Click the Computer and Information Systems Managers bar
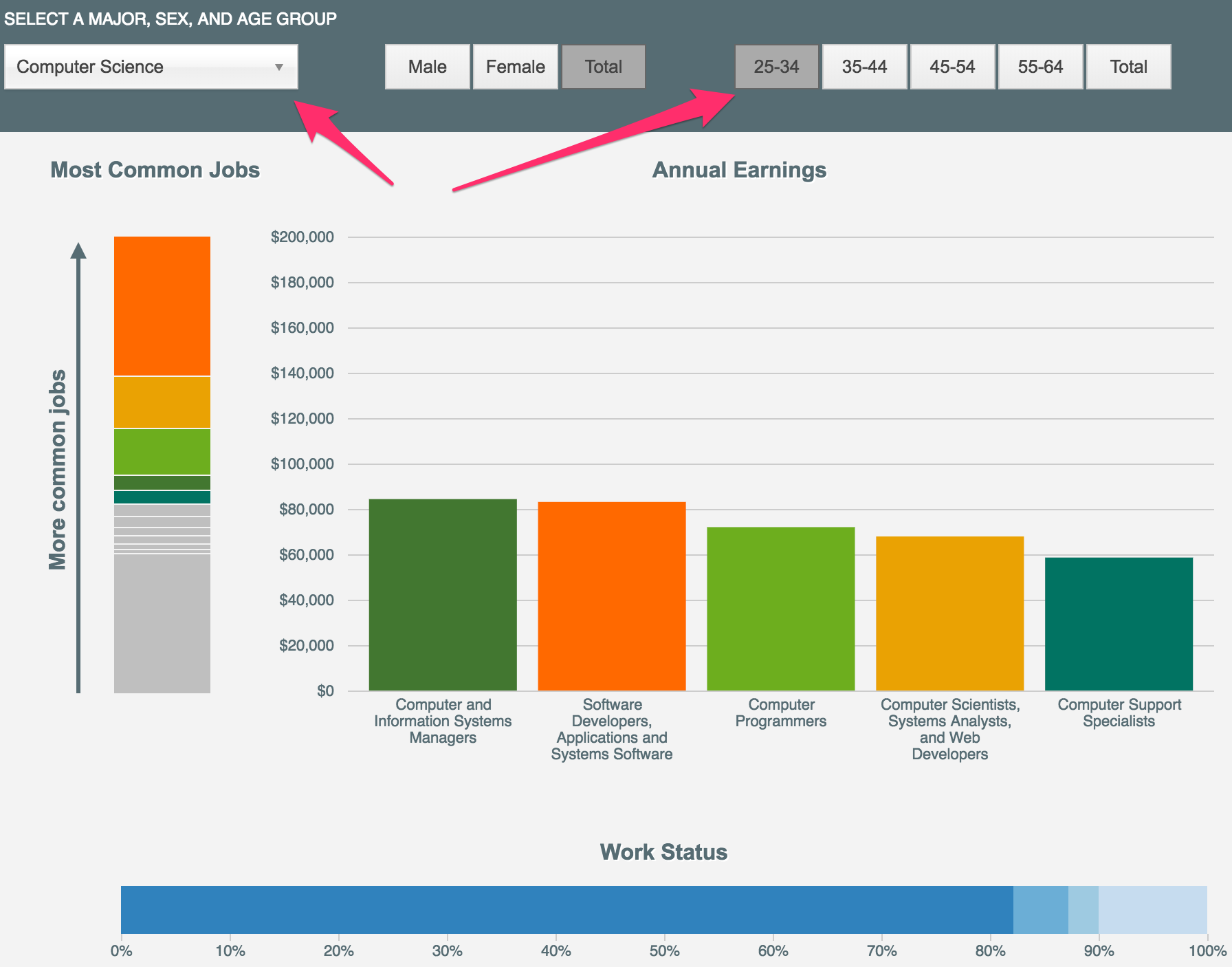 (x=443, y=595)
